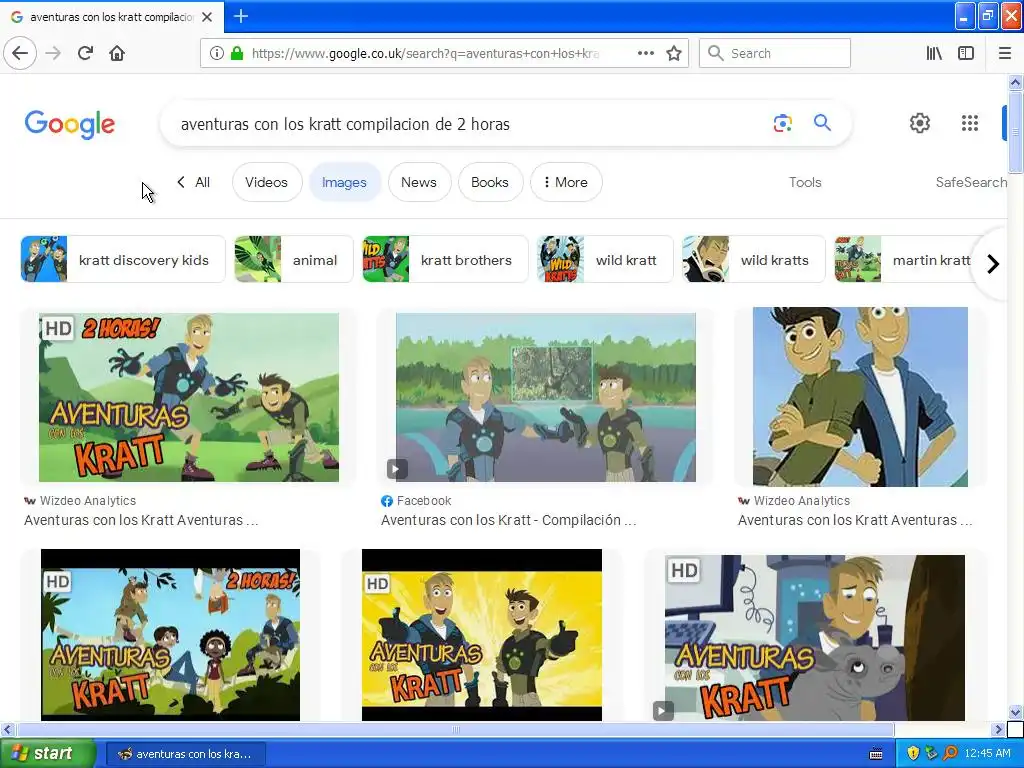Open the Facebook source link

click(x=417, y=501)
